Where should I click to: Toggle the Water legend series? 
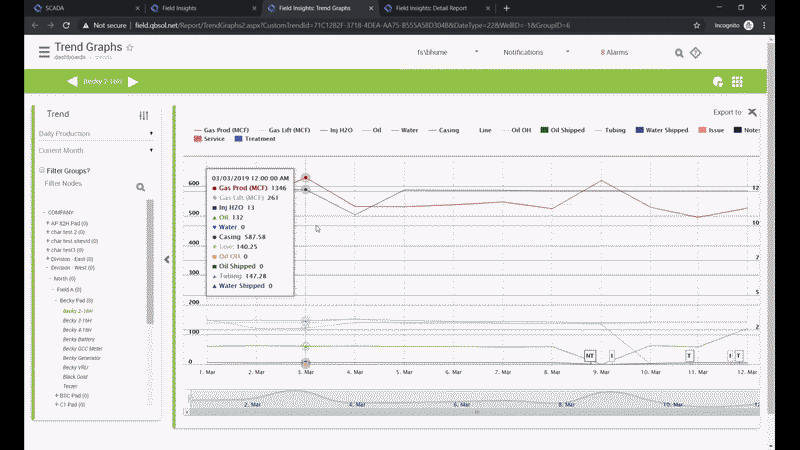[405, 130]
